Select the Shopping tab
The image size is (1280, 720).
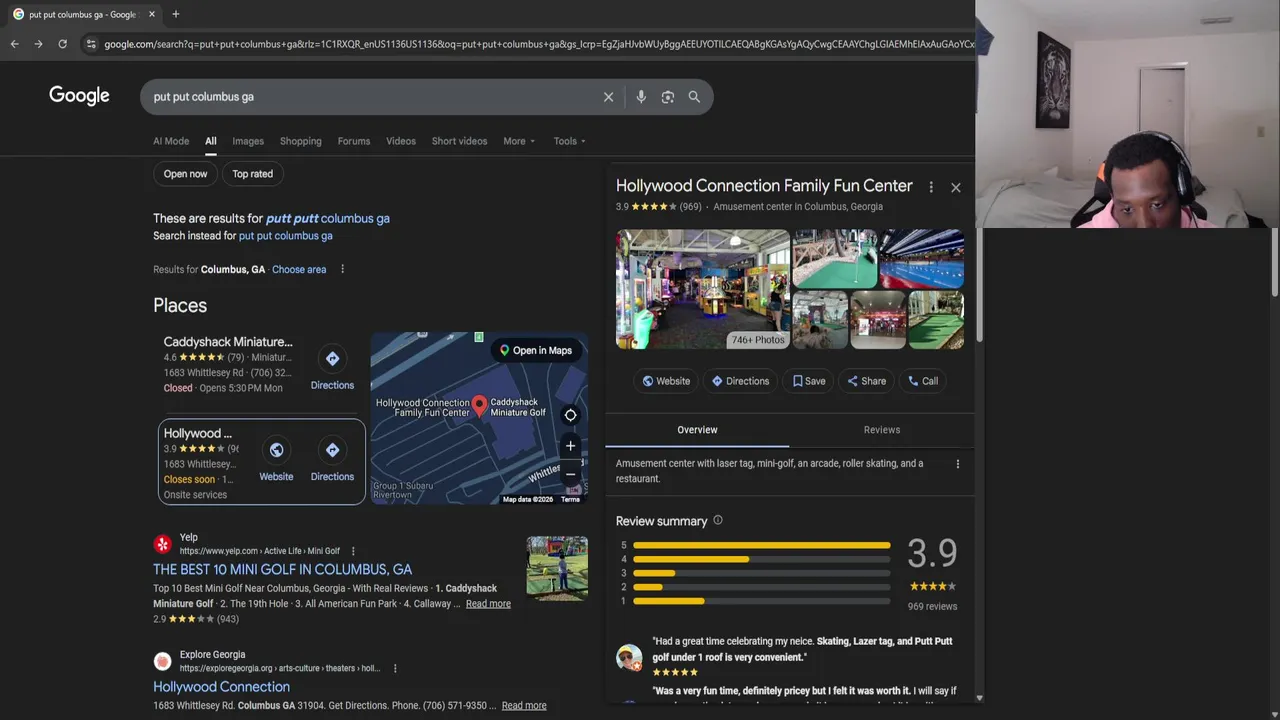coord(300,141)
